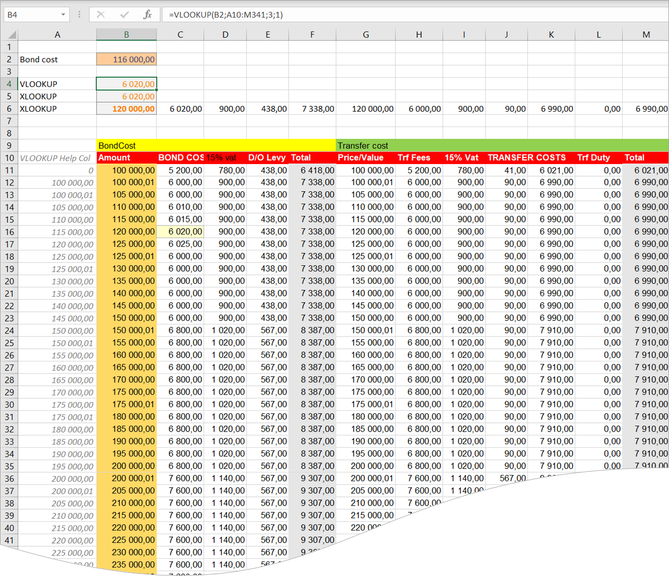The width and height of the screenshot is (669, 576).
Task: Click cell J11 showing 41,00
Action: point(506,170)
